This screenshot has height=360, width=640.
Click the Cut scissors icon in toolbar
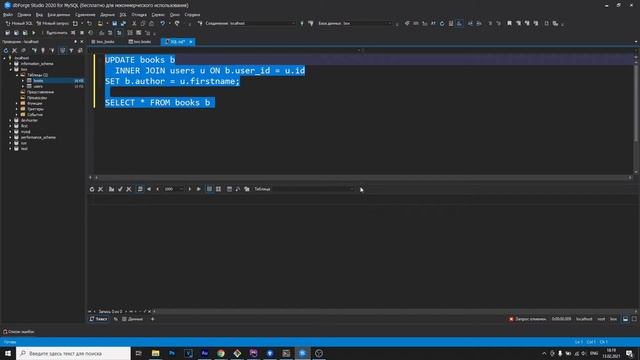[x=134, y=24]
